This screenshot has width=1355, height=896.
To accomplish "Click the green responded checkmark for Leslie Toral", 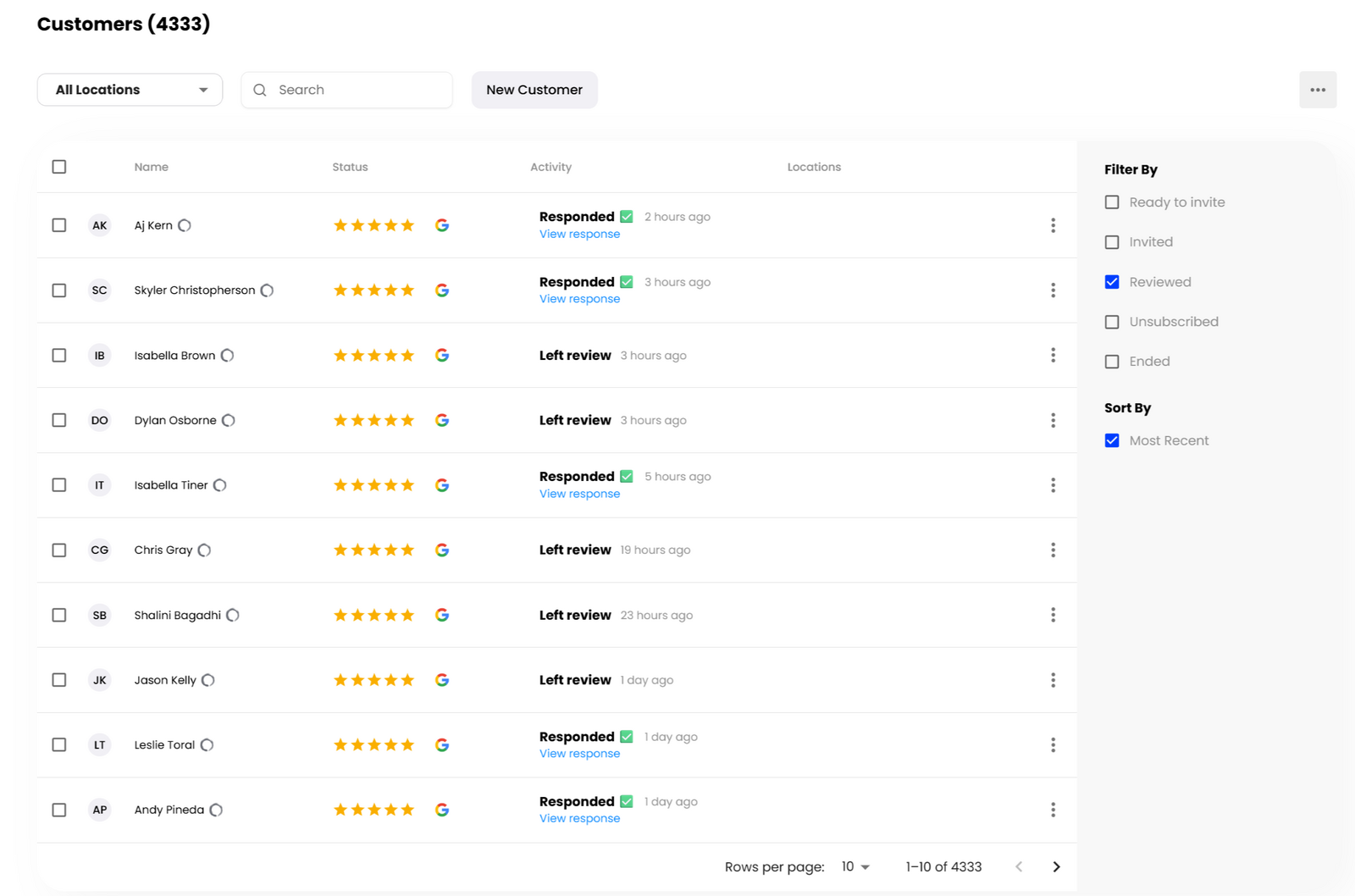I will coord(627,737).
